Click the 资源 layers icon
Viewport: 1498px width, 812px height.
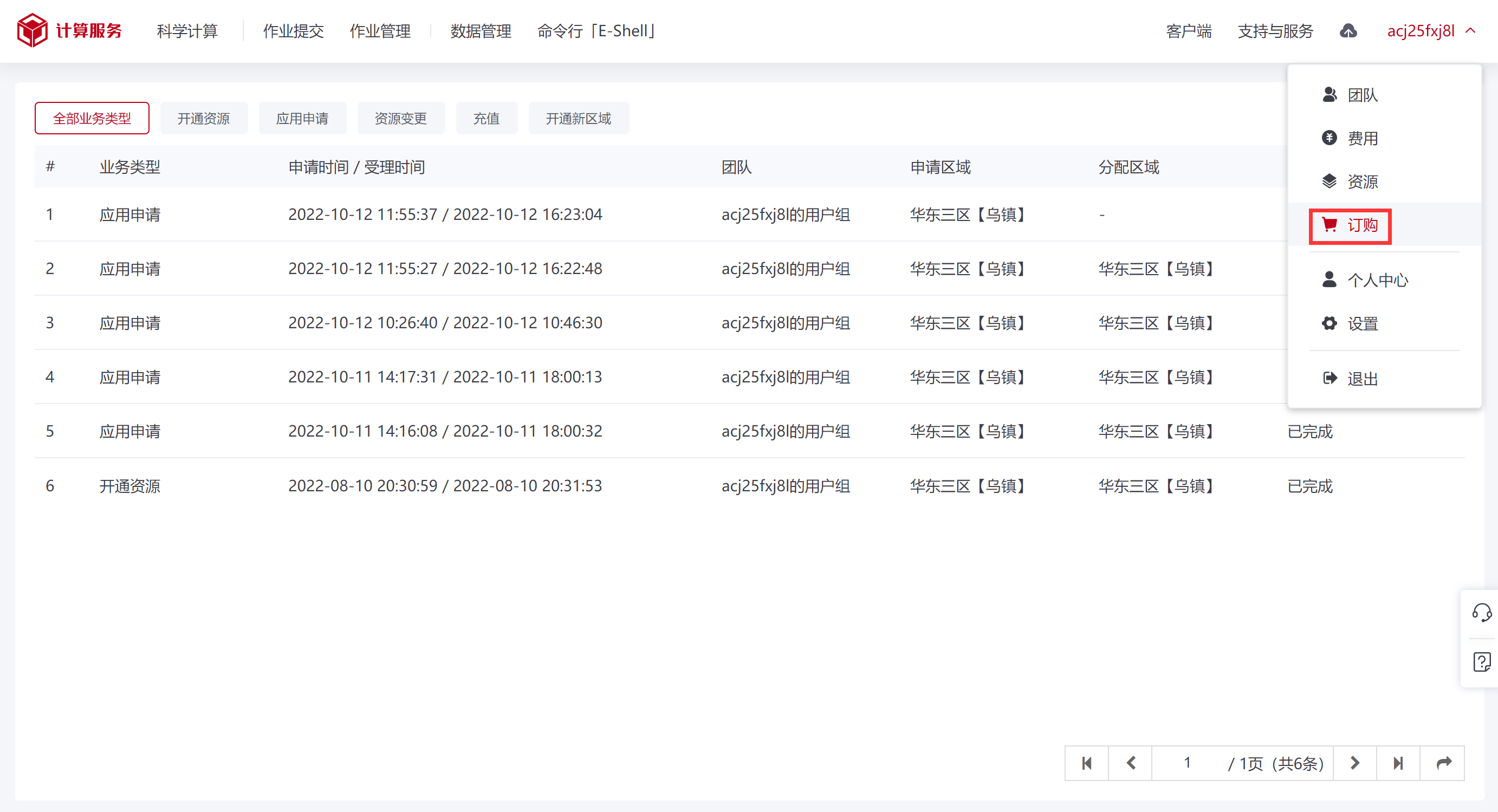pos(1329,181)
